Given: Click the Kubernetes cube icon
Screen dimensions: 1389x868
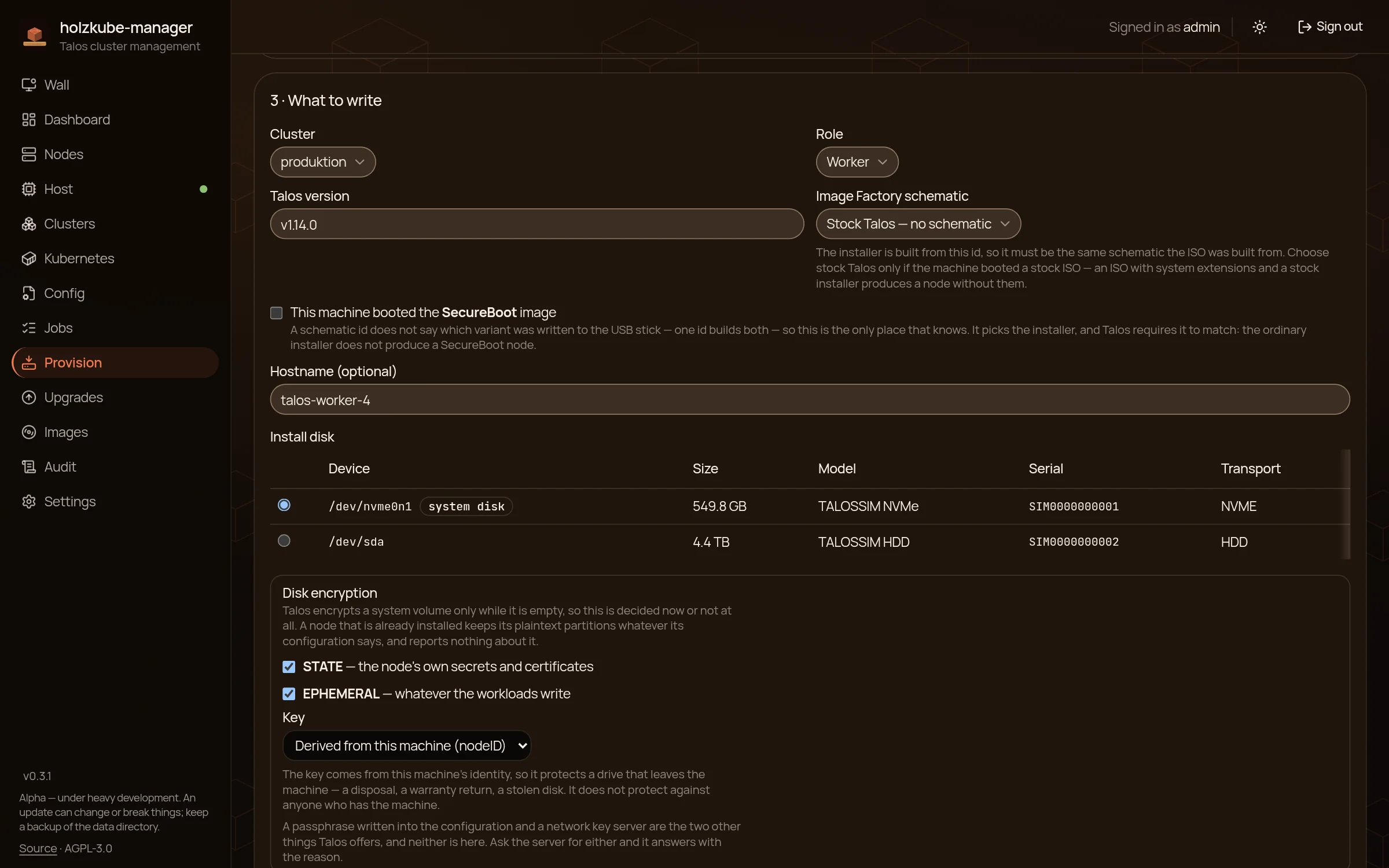Looking at the screenshot, I should (29, 259).
